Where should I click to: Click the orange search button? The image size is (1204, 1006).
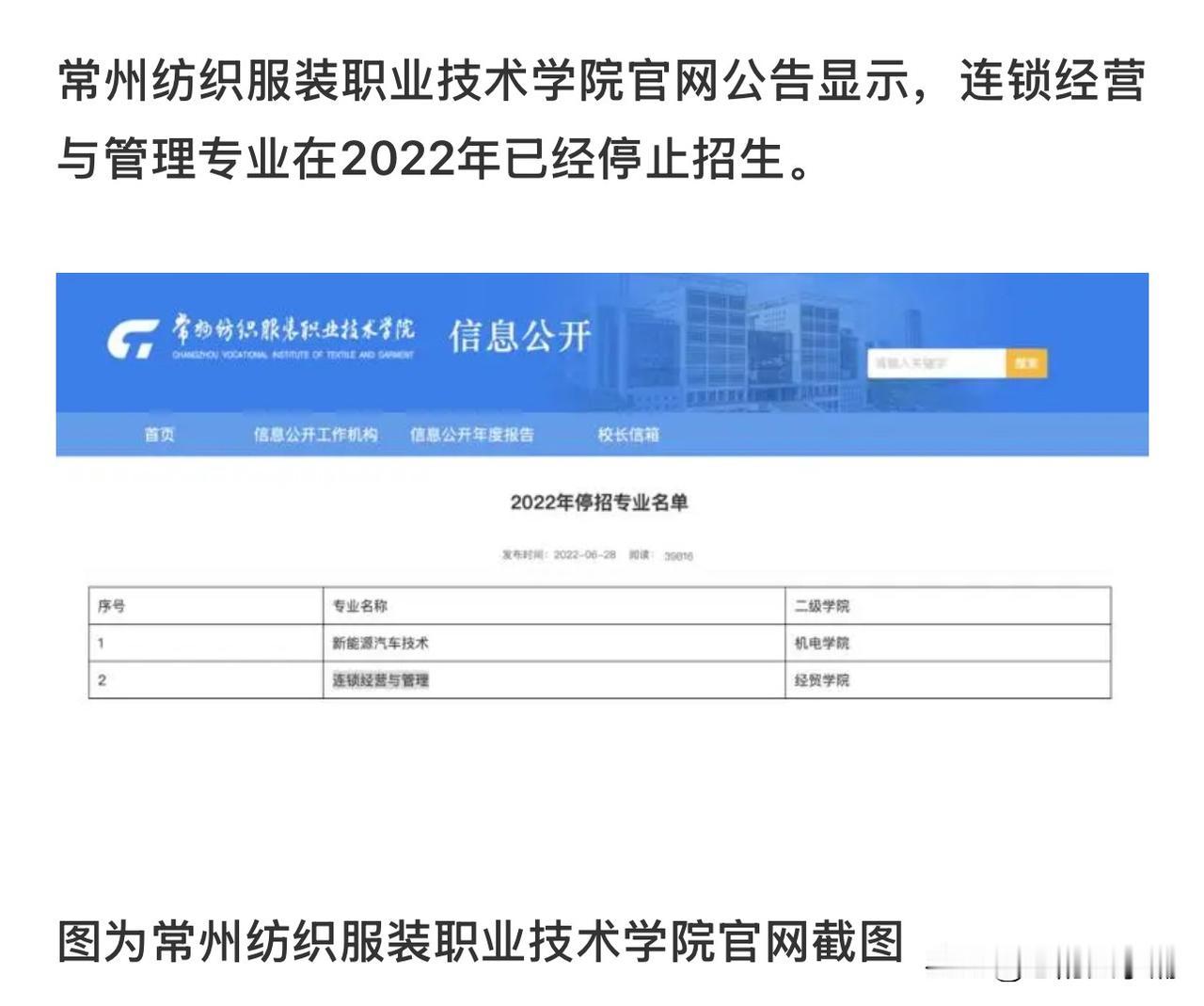1026,363
